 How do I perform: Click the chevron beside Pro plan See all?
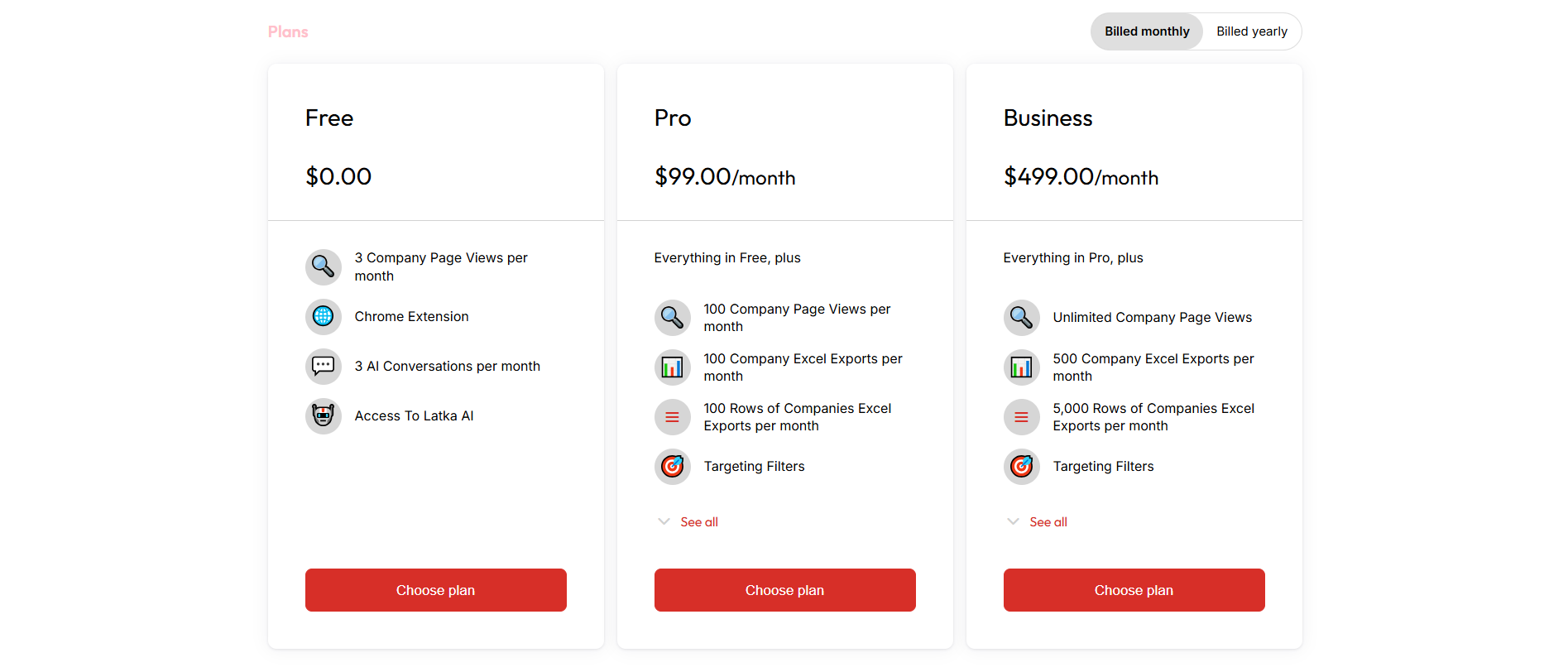click(664, 521)
